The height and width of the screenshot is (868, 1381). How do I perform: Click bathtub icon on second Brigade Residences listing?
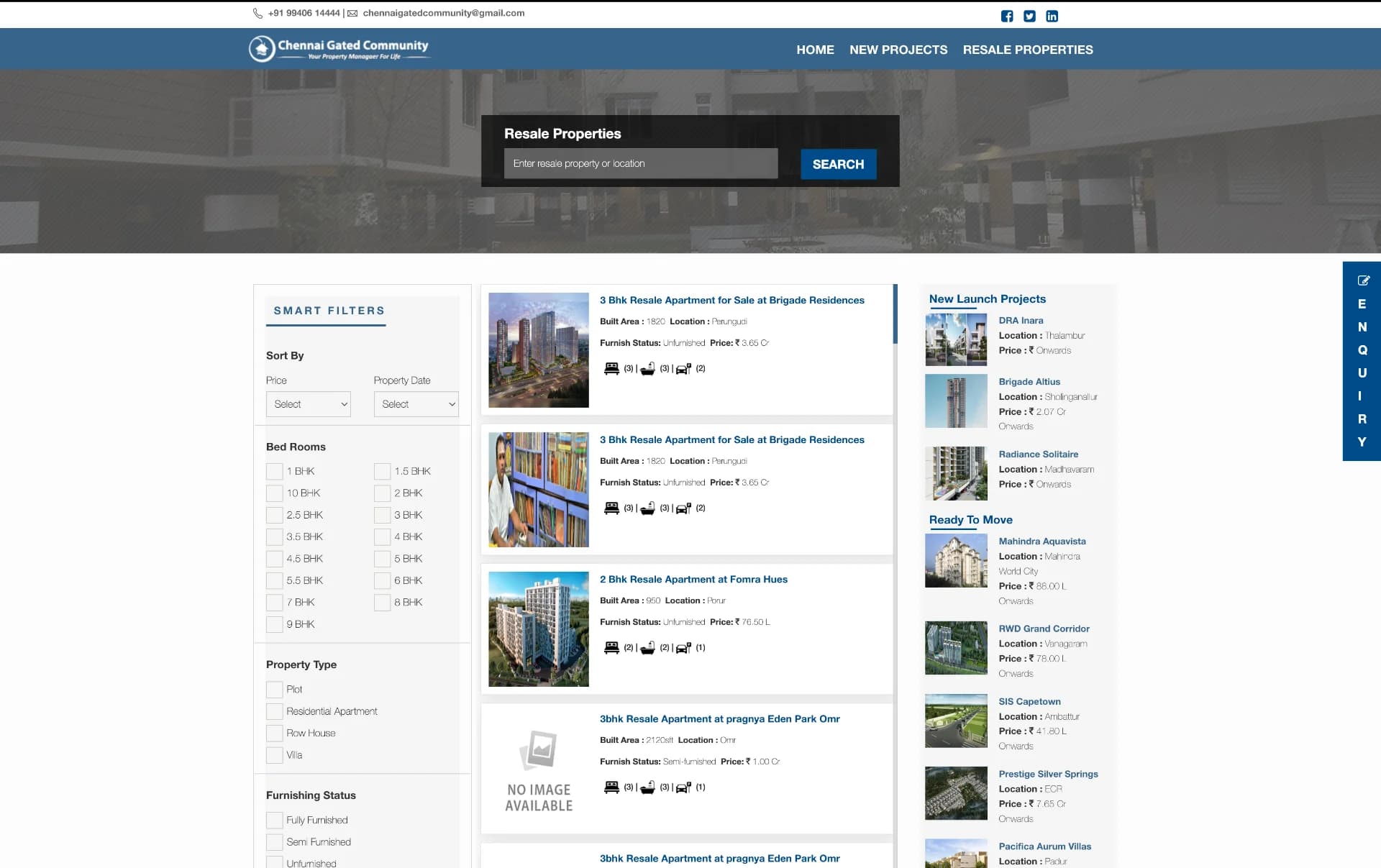tap(647, 508)
